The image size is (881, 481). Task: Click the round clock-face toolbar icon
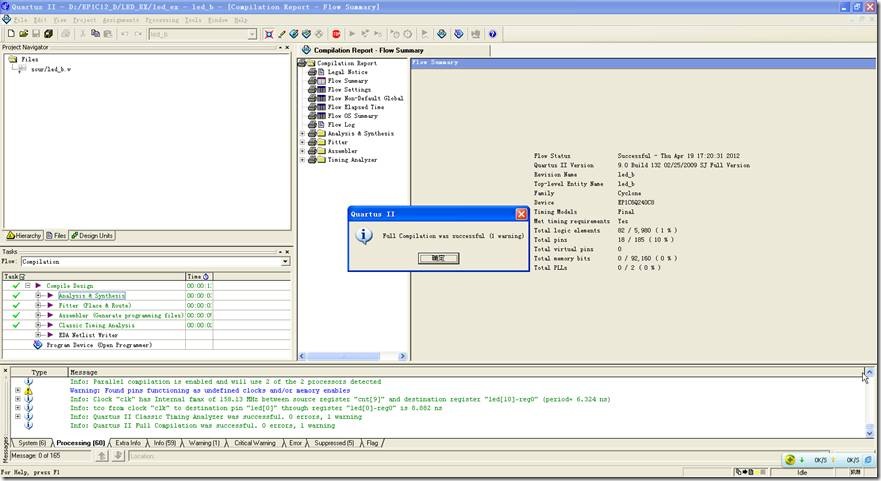[408, 34]
